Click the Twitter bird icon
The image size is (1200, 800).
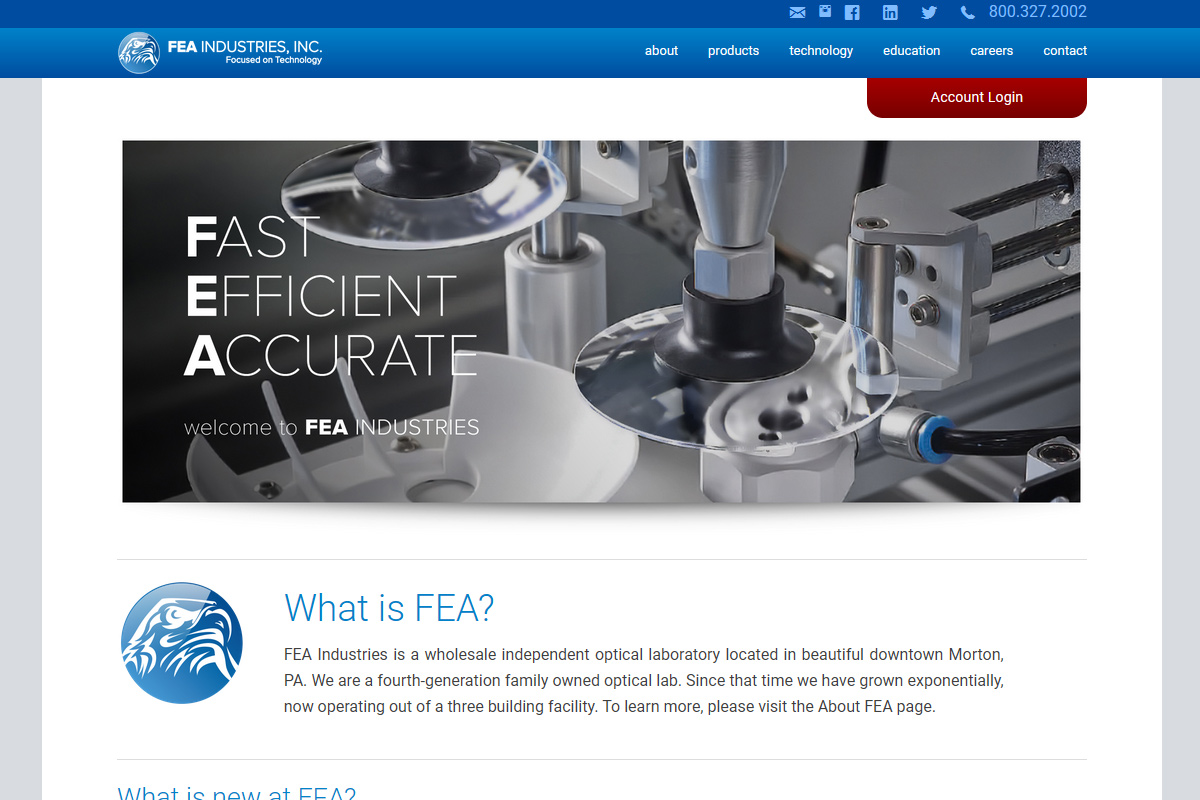[929, 12]
